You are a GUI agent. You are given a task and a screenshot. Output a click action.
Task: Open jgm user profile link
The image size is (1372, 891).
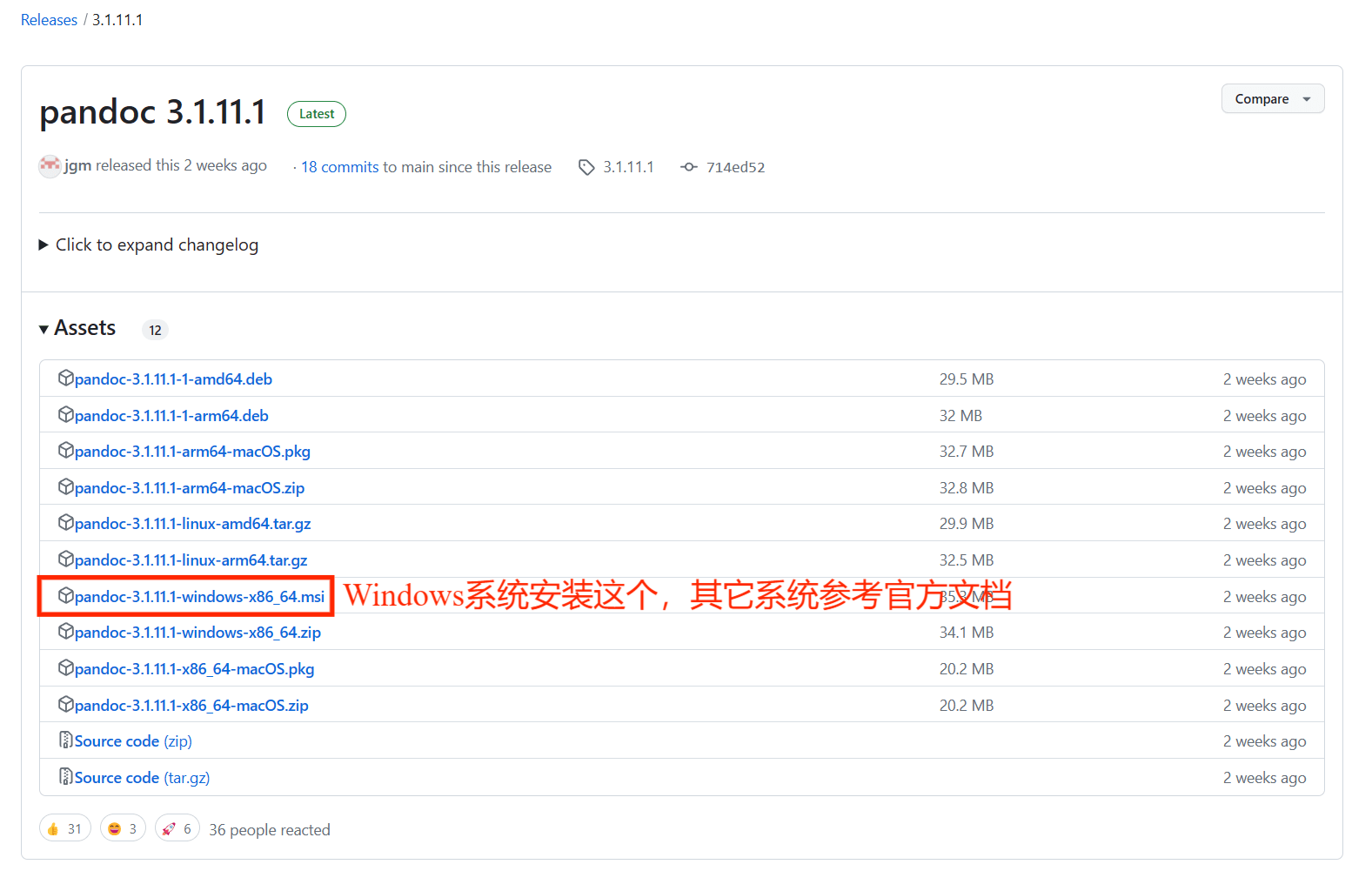(77, 165)
